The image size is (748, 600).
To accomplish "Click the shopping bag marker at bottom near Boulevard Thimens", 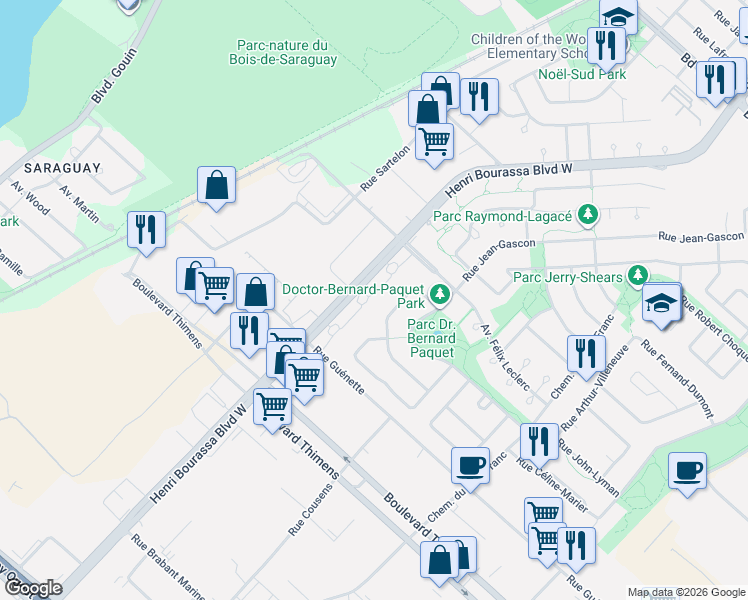I will [439, 560].
